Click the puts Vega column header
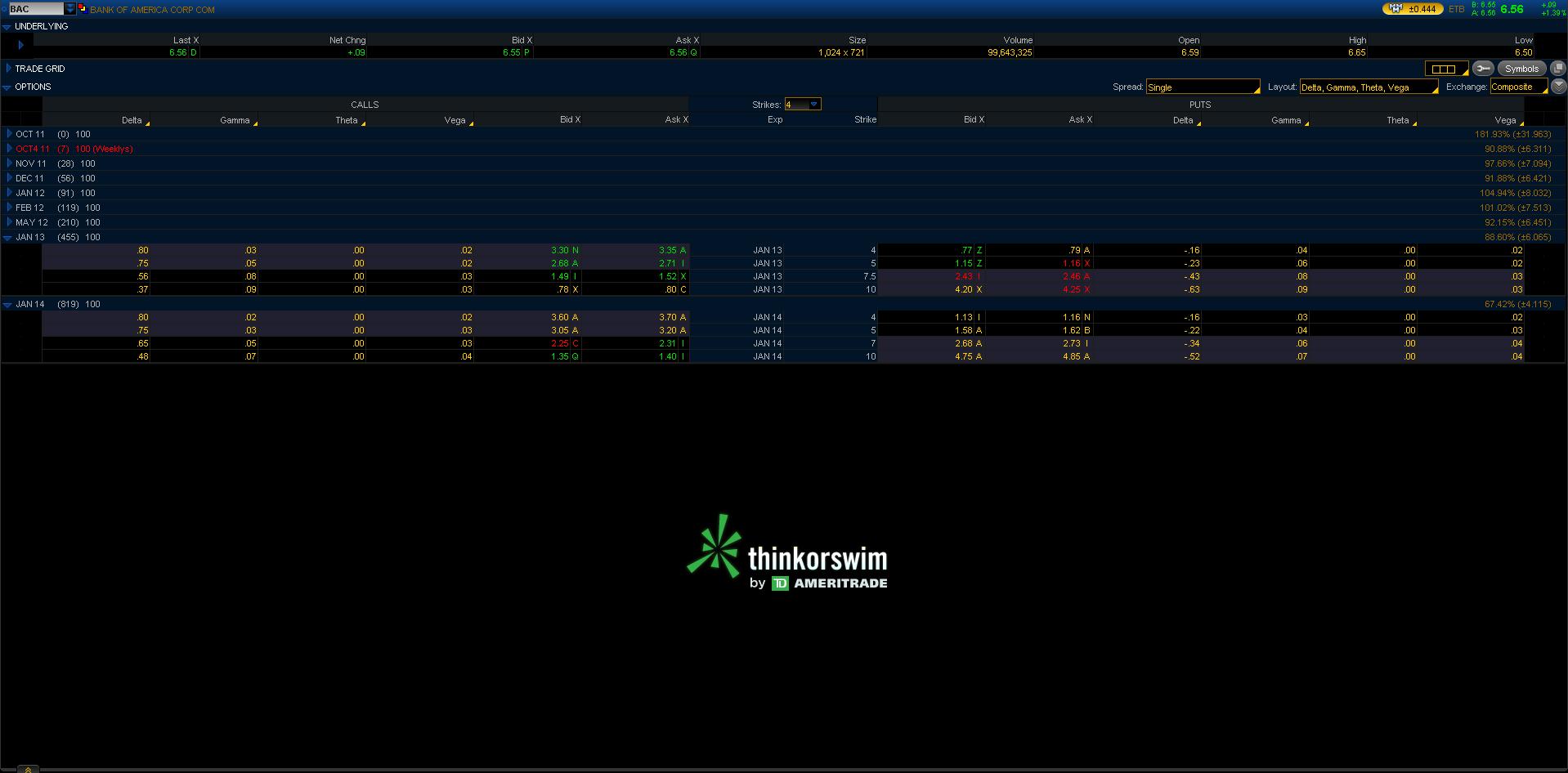This screenshot has height=773, width=1568. pyautogui.click(x=1505, y=120)
